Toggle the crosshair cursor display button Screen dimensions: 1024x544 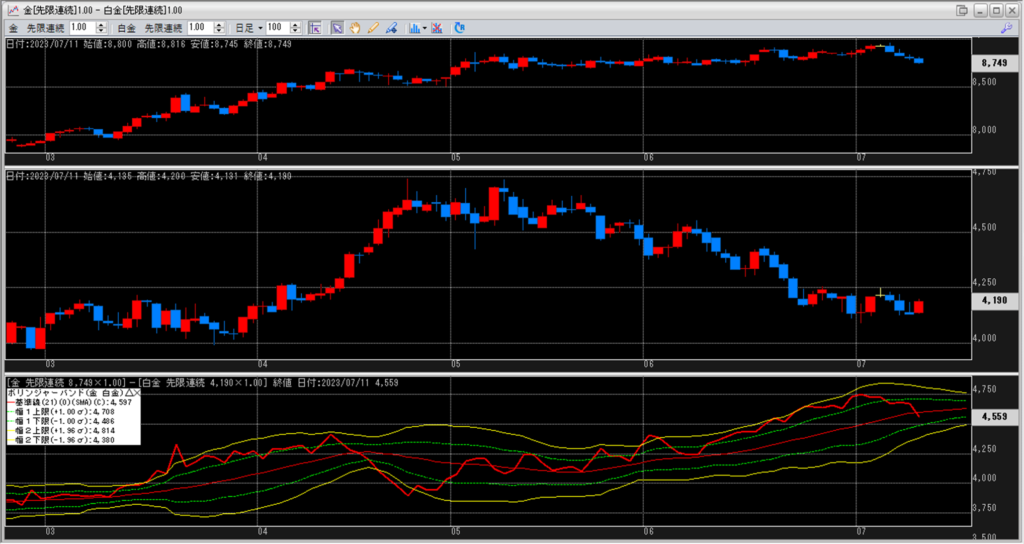click(x=313, y=27)
